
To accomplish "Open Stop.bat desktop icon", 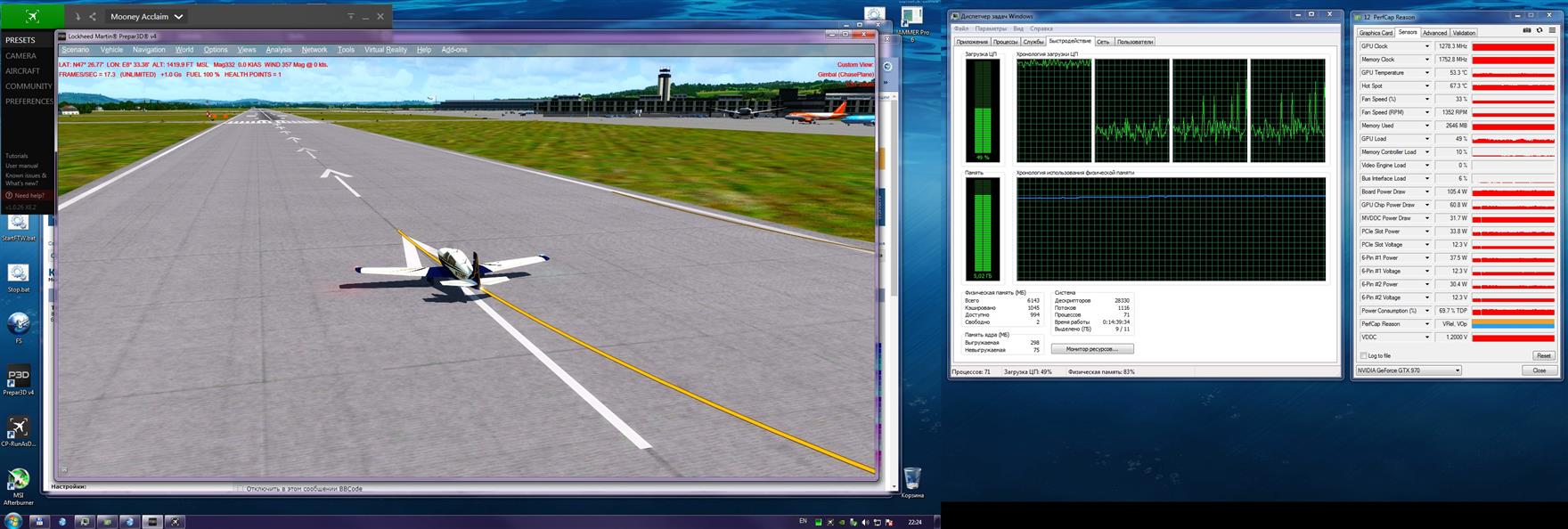I will point(19,279).
